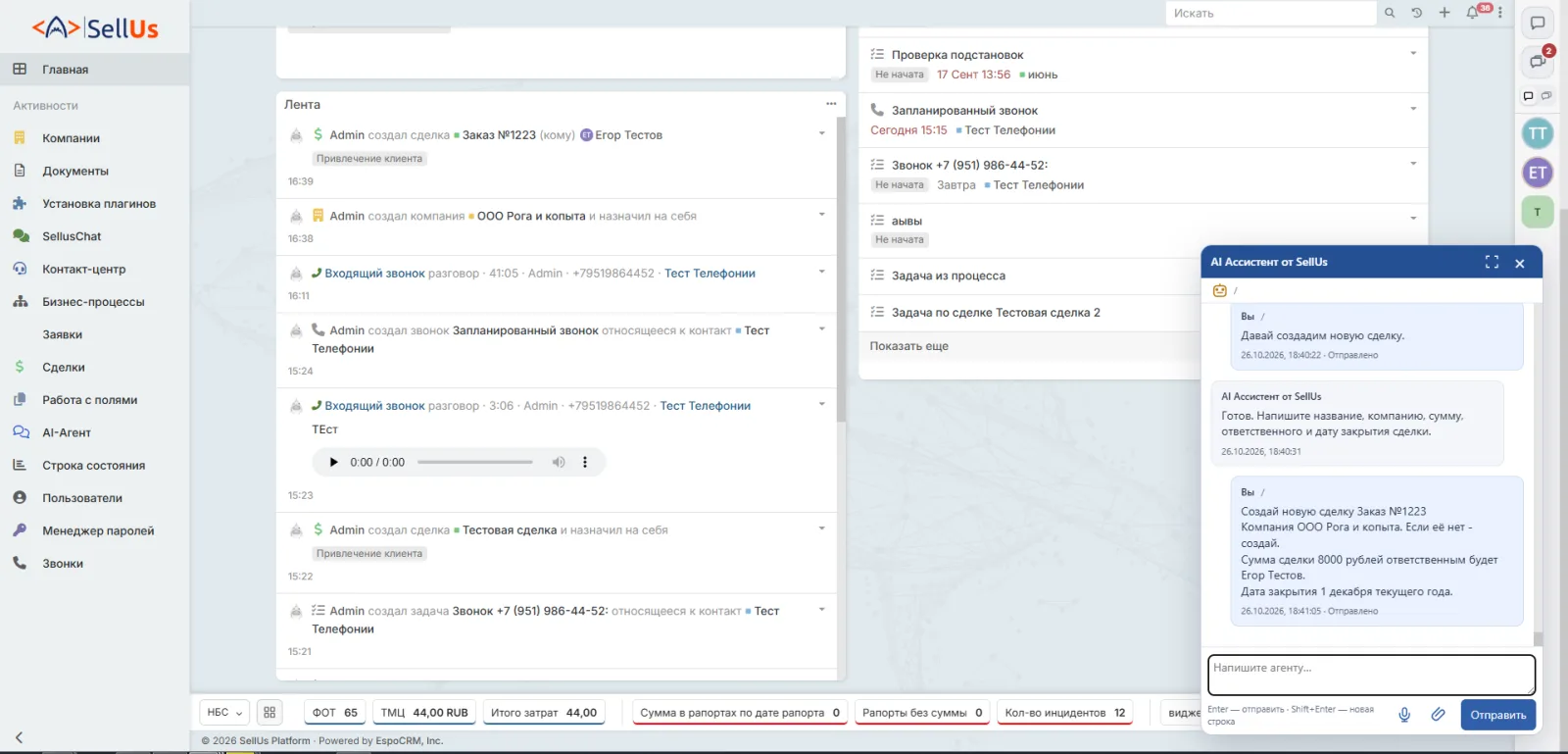This screenshot has height=754, width=1568.
Task: Click the audio player progress bar
Action: [x=475, y=463]
